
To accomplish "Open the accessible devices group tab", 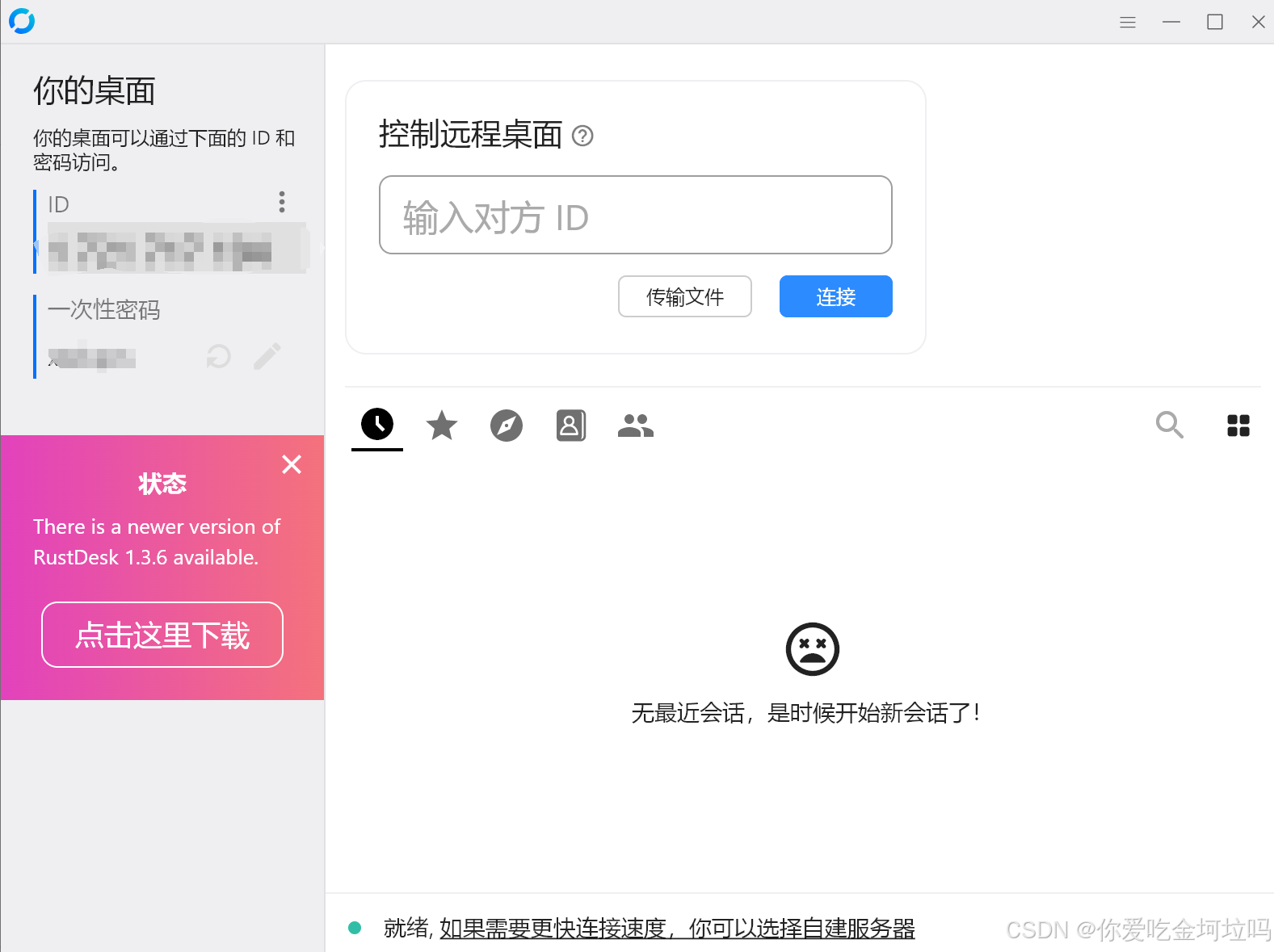I will point(636,426).
